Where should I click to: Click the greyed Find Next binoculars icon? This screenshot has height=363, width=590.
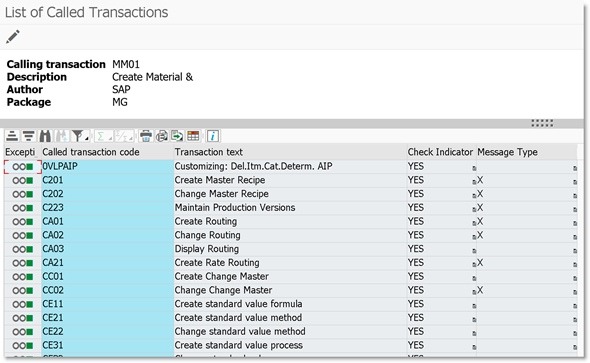pyautogui.click(x=61, y=136)
